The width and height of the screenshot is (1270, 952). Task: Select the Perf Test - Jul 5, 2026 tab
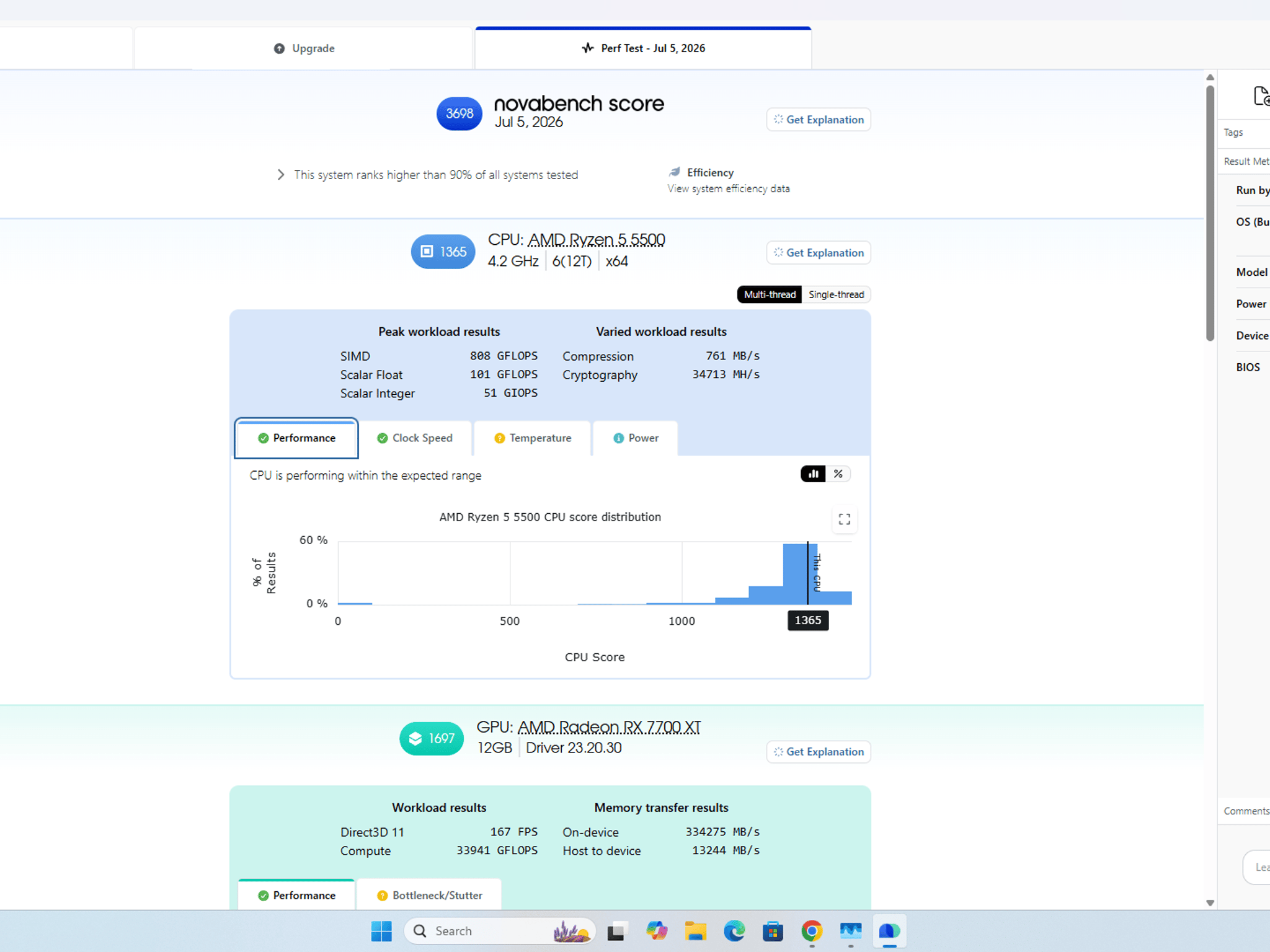(x=643, y=48)
